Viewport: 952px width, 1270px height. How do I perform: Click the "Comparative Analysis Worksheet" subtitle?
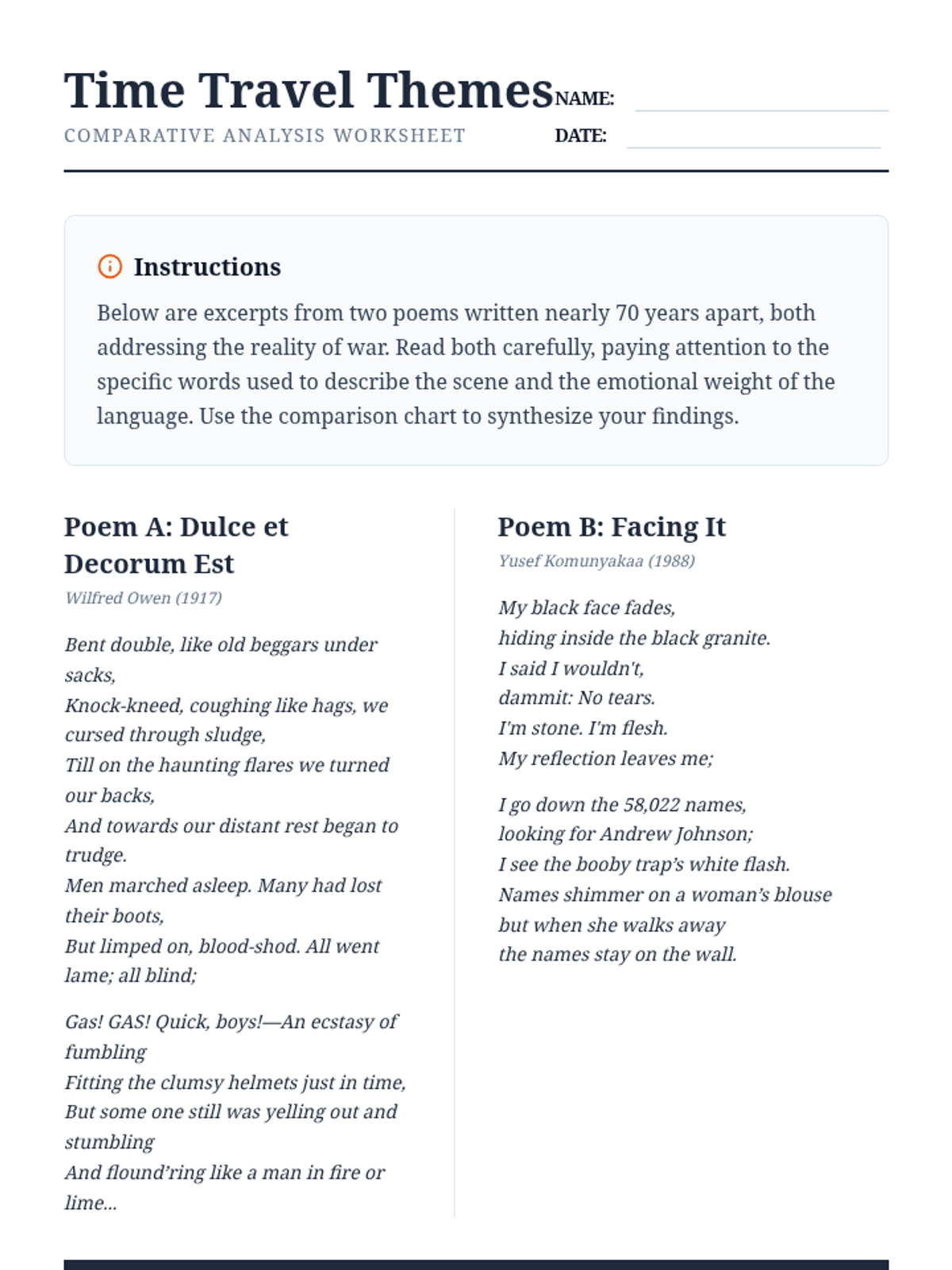(x=265, y=136)
